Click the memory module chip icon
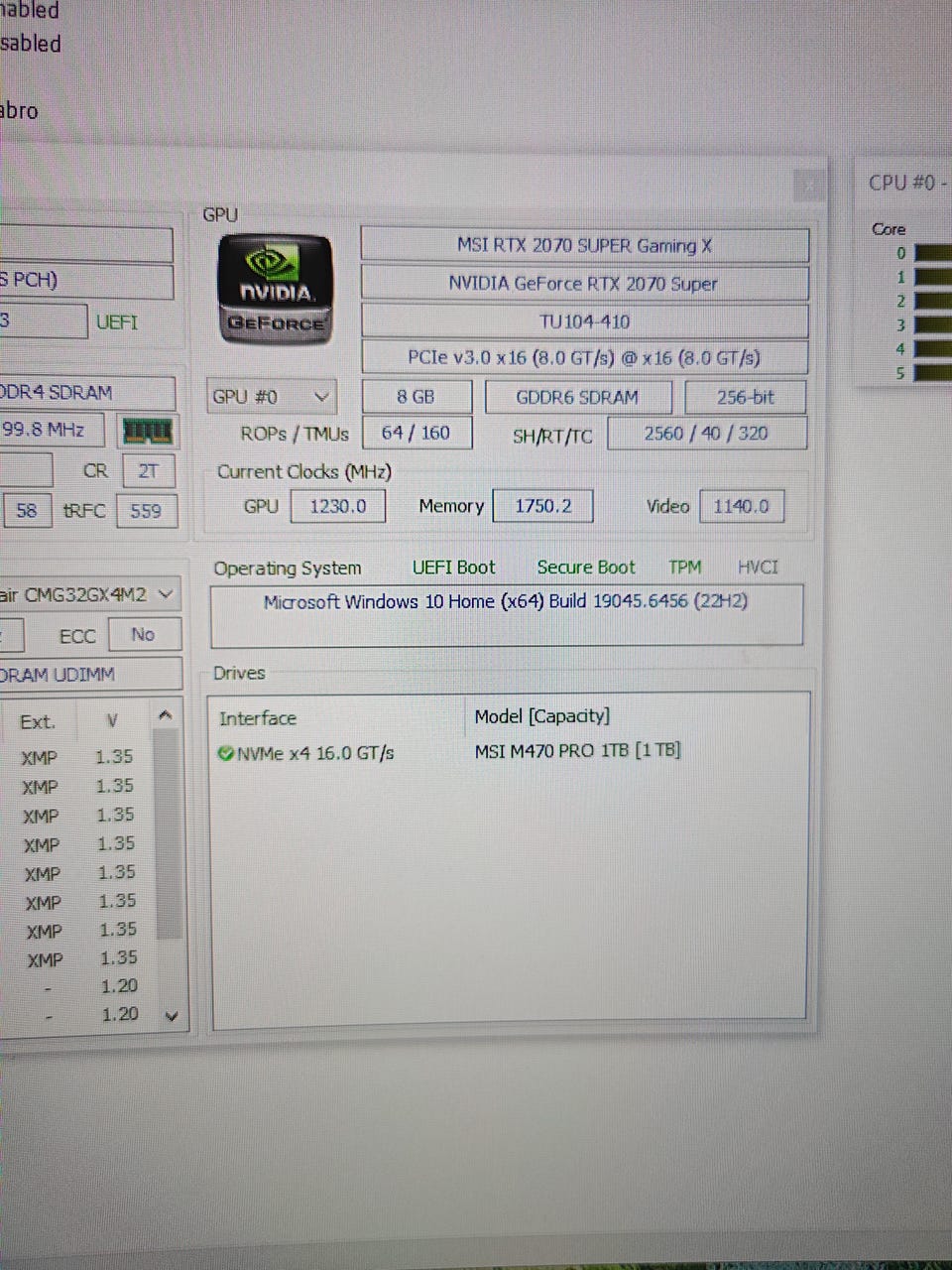952x1270 pixels. tap(147, 431)
